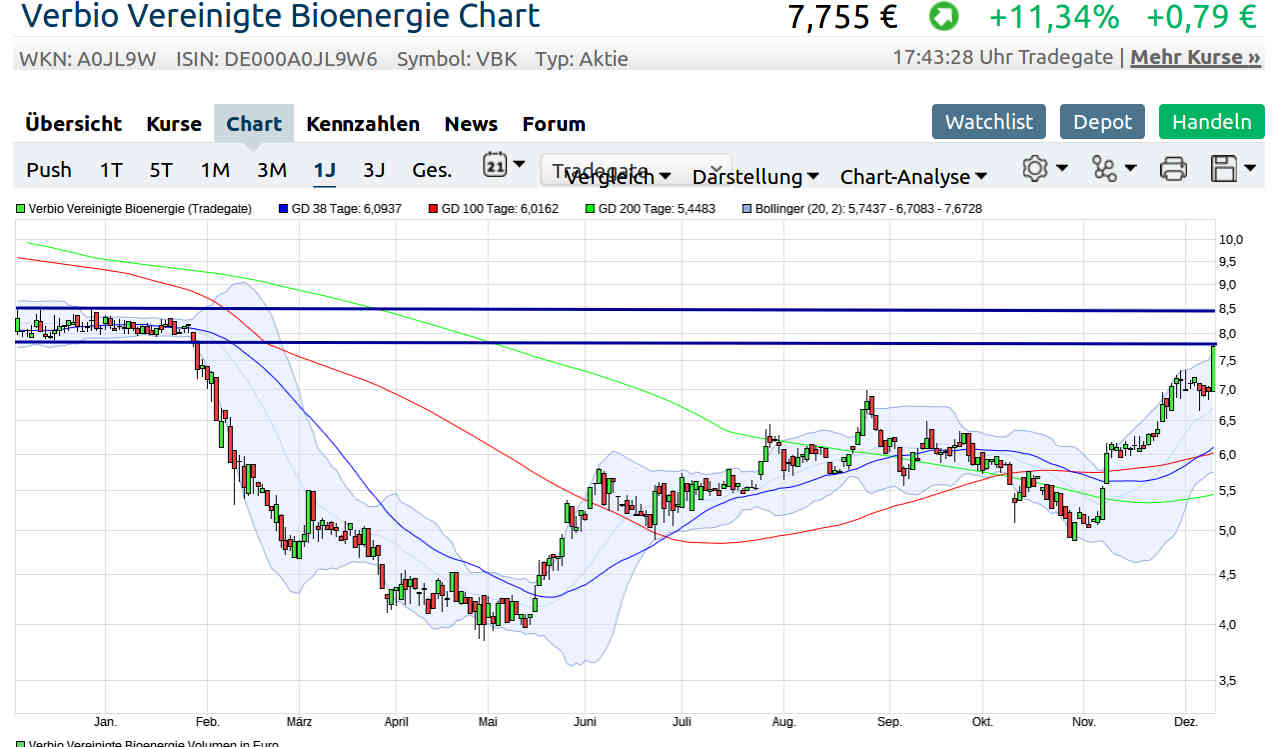The image size is (1280, 747).
Task: Switch chart to the 1M range
Action: point(215,170)
